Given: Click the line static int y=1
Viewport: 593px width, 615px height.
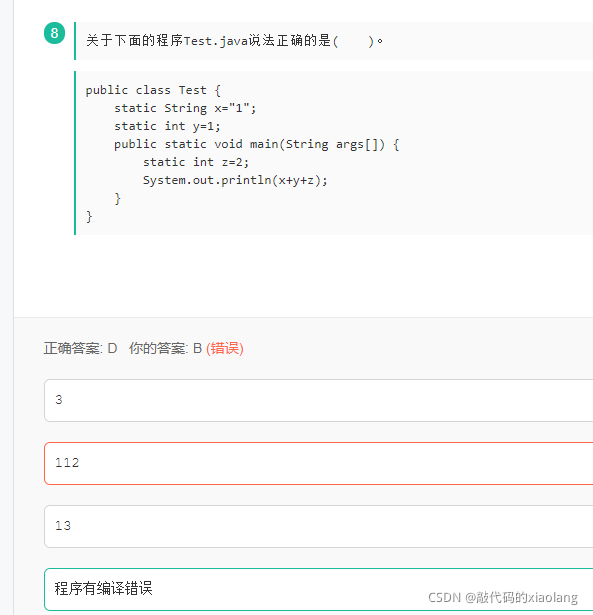Looking at the screenshot, I should [x=167, y=126].
